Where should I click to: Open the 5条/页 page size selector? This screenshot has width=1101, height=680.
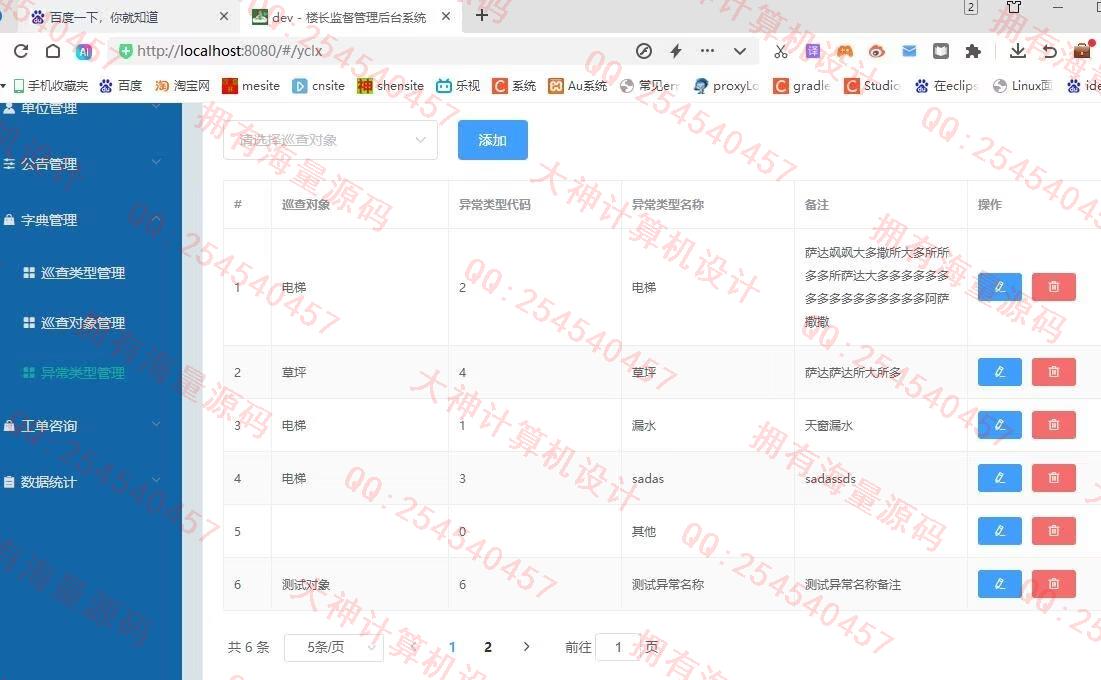pos(334,647)
